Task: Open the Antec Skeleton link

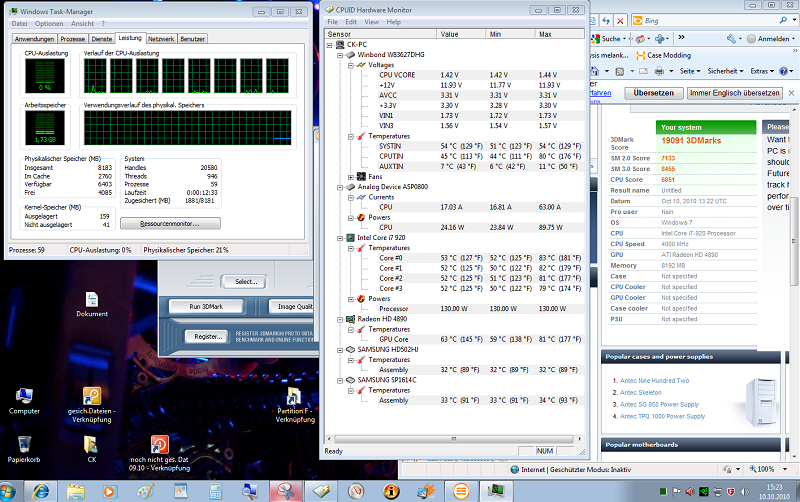Action: click(x=640, y=393)
